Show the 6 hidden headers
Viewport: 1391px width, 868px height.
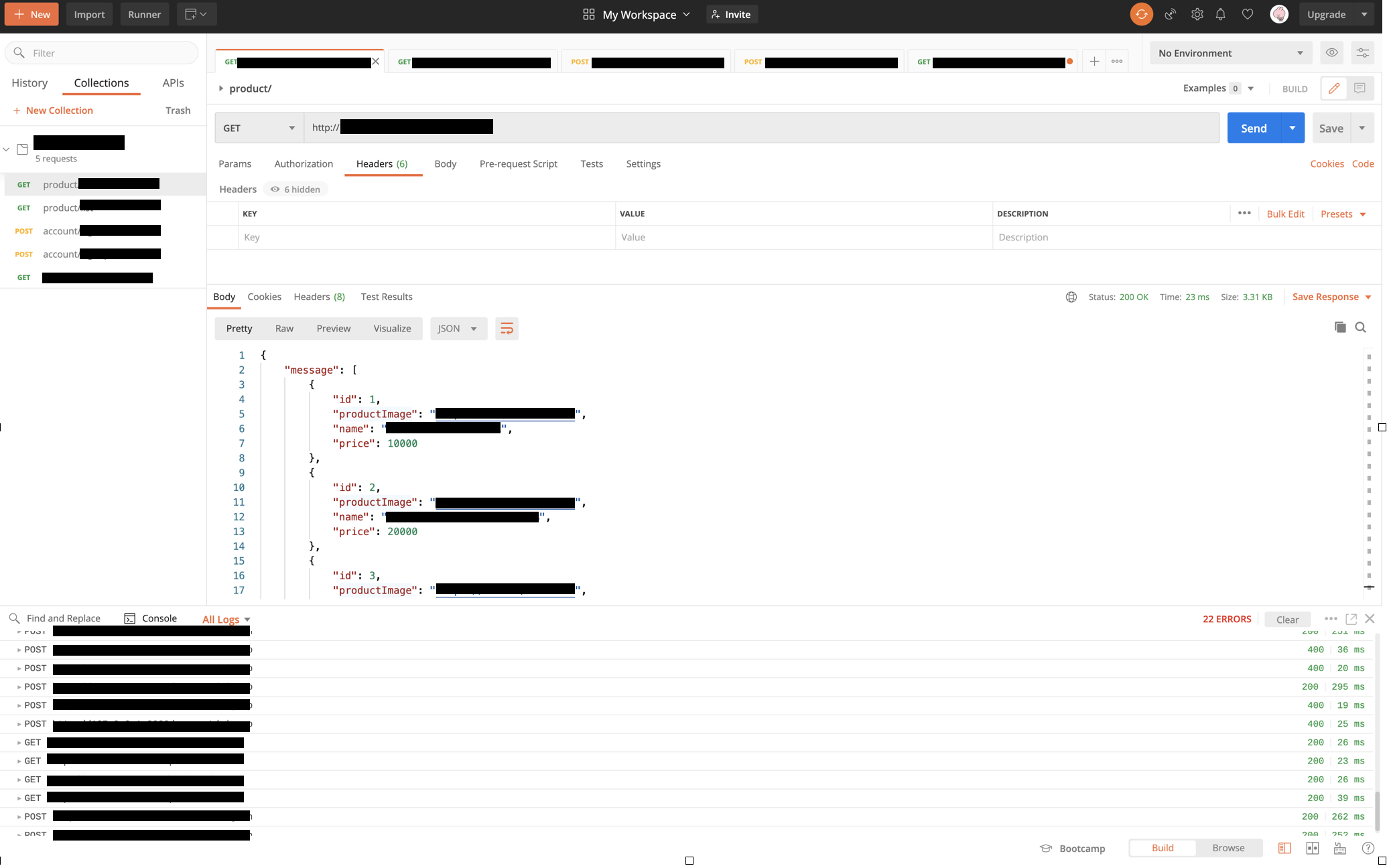click(295, 189)
